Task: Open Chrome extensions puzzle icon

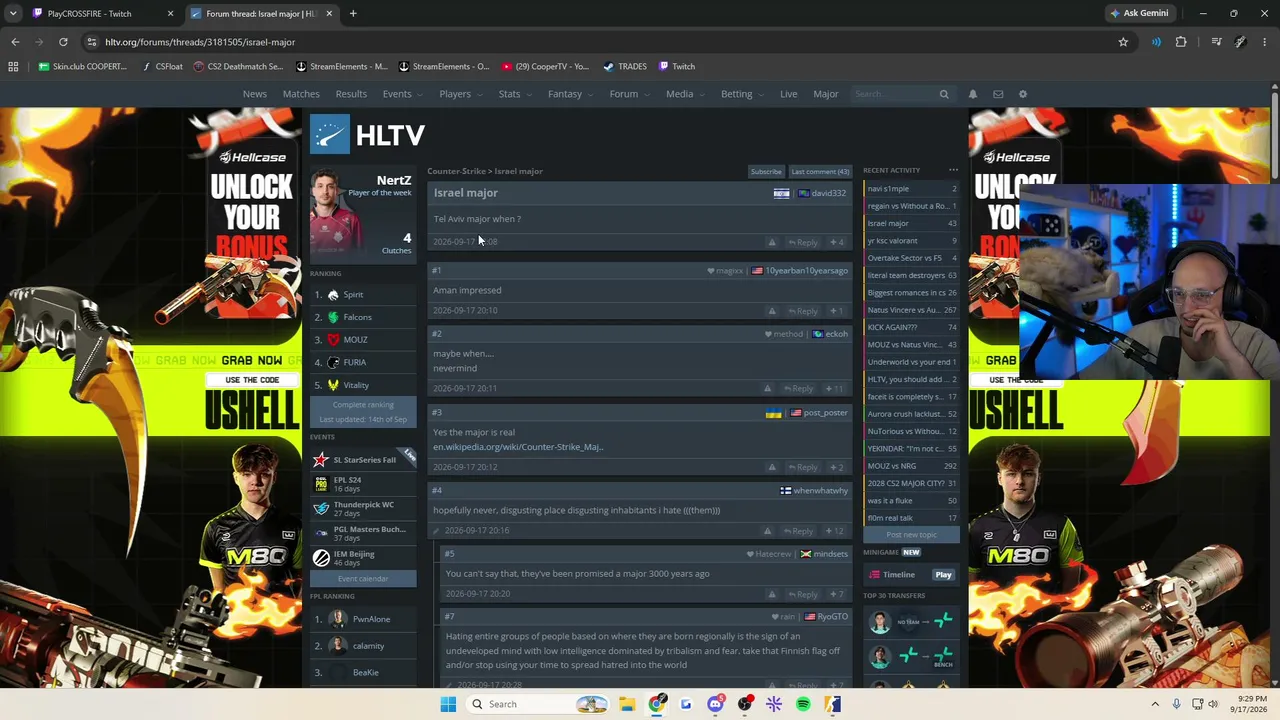Action: click(x=1181, y=42)
